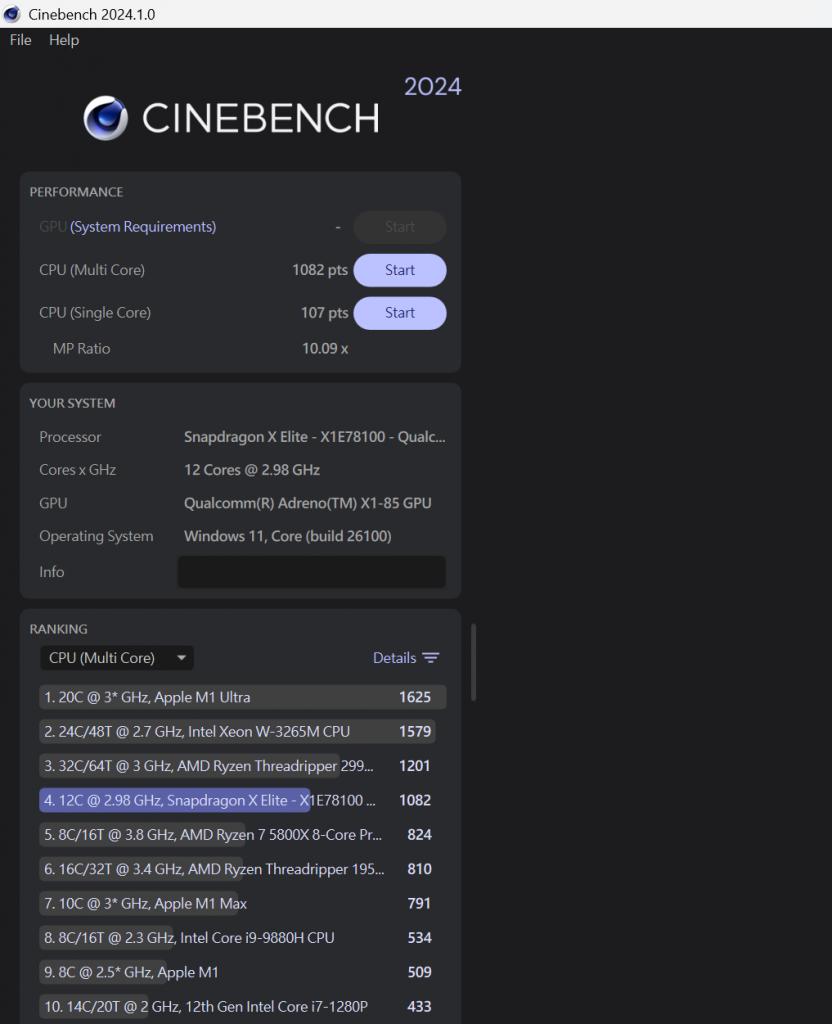The image size is (832, 1024).
Task: Click the Windows 11 build 26100 value
Action: coord(288,536)
